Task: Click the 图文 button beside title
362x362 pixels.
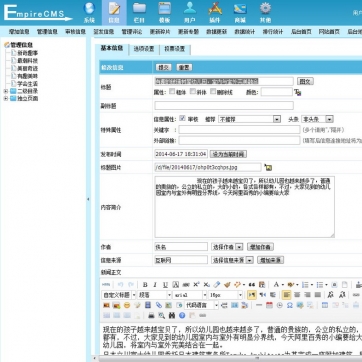Action: click(305, 81)
